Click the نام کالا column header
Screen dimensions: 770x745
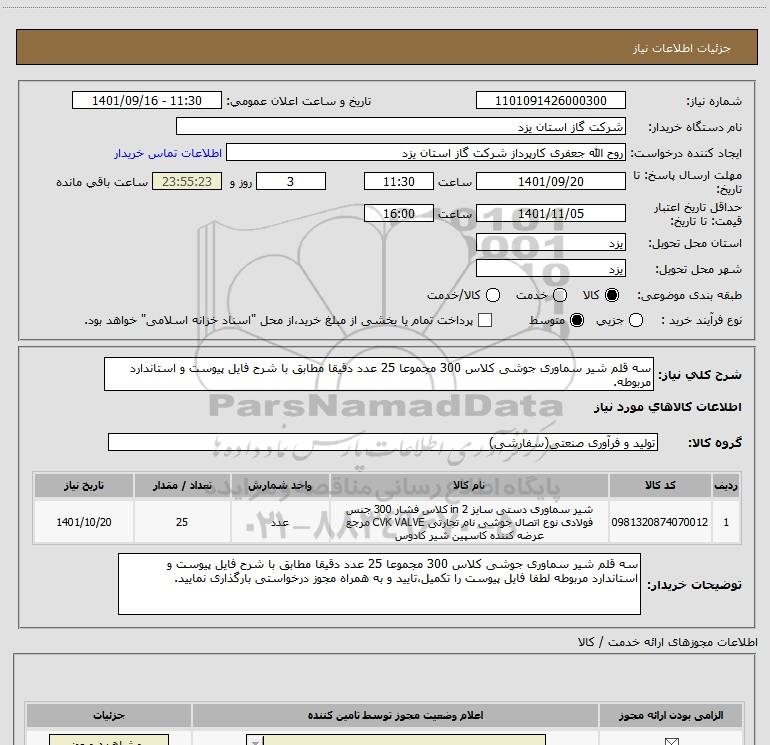tap(469, 486)
